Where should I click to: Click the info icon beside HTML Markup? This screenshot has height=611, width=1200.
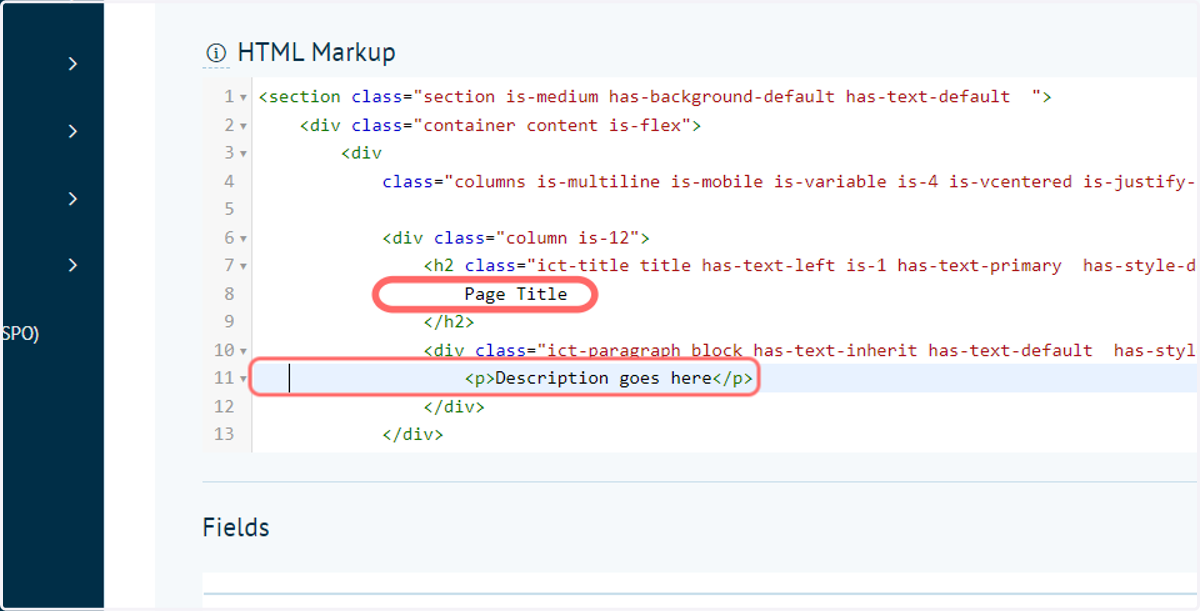[215, 53]
